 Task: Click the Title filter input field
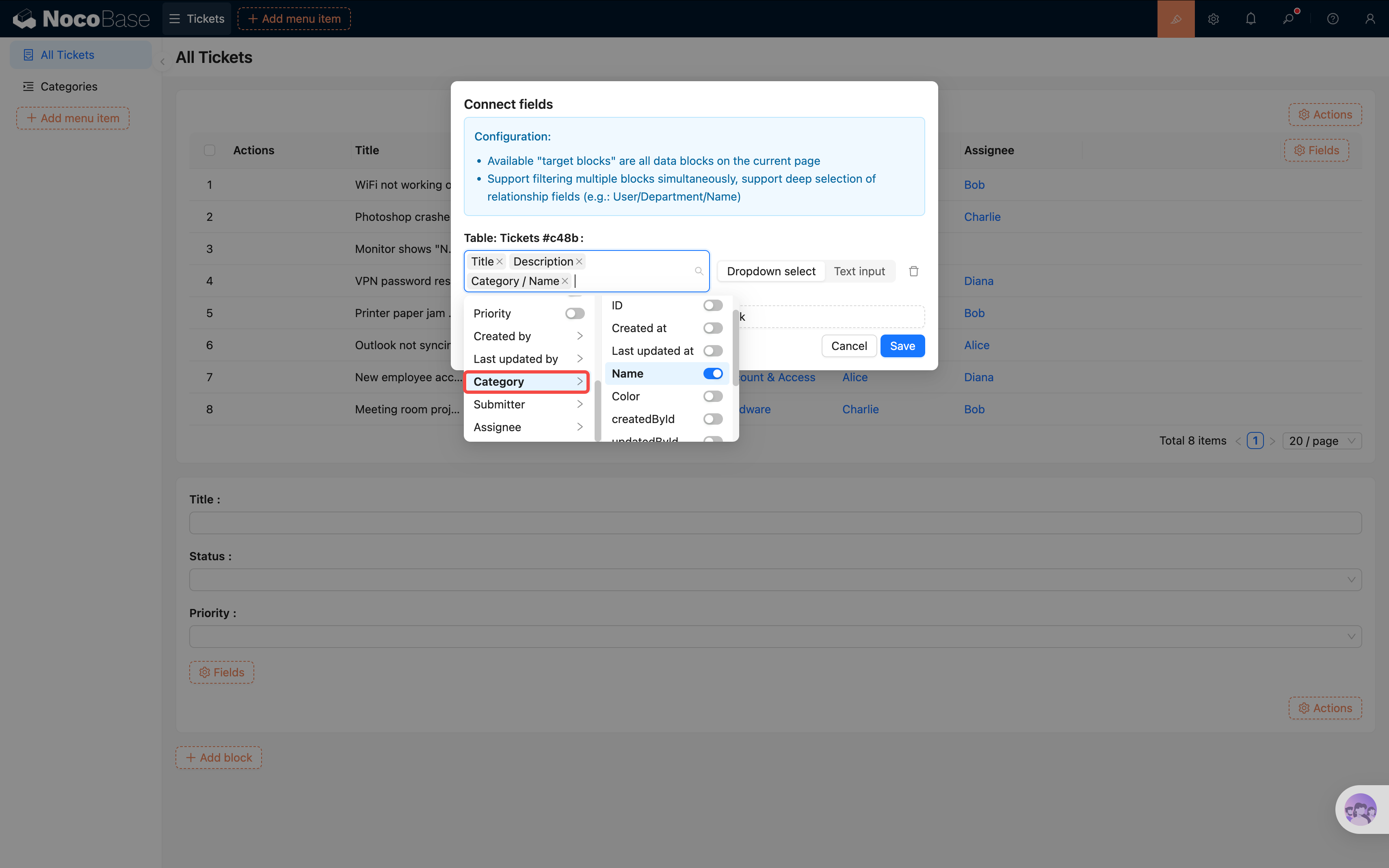775,523
